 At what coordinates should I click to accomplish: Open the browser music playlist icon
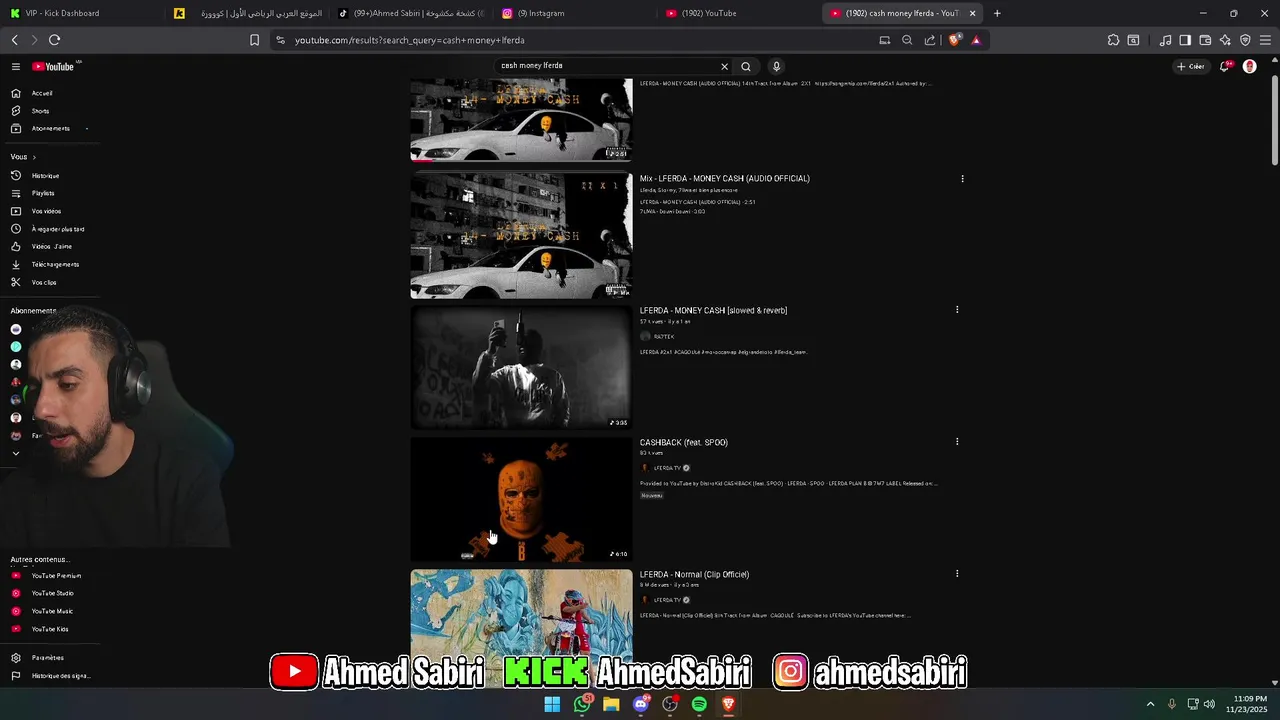tap(1165, 40)
